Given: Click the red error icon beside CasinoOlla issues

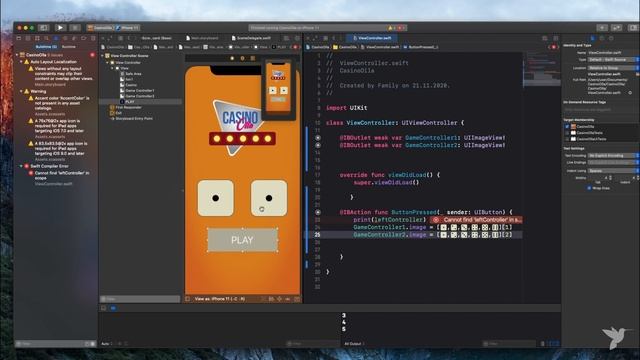Looking at the screenshot, I should coord(93,55).
